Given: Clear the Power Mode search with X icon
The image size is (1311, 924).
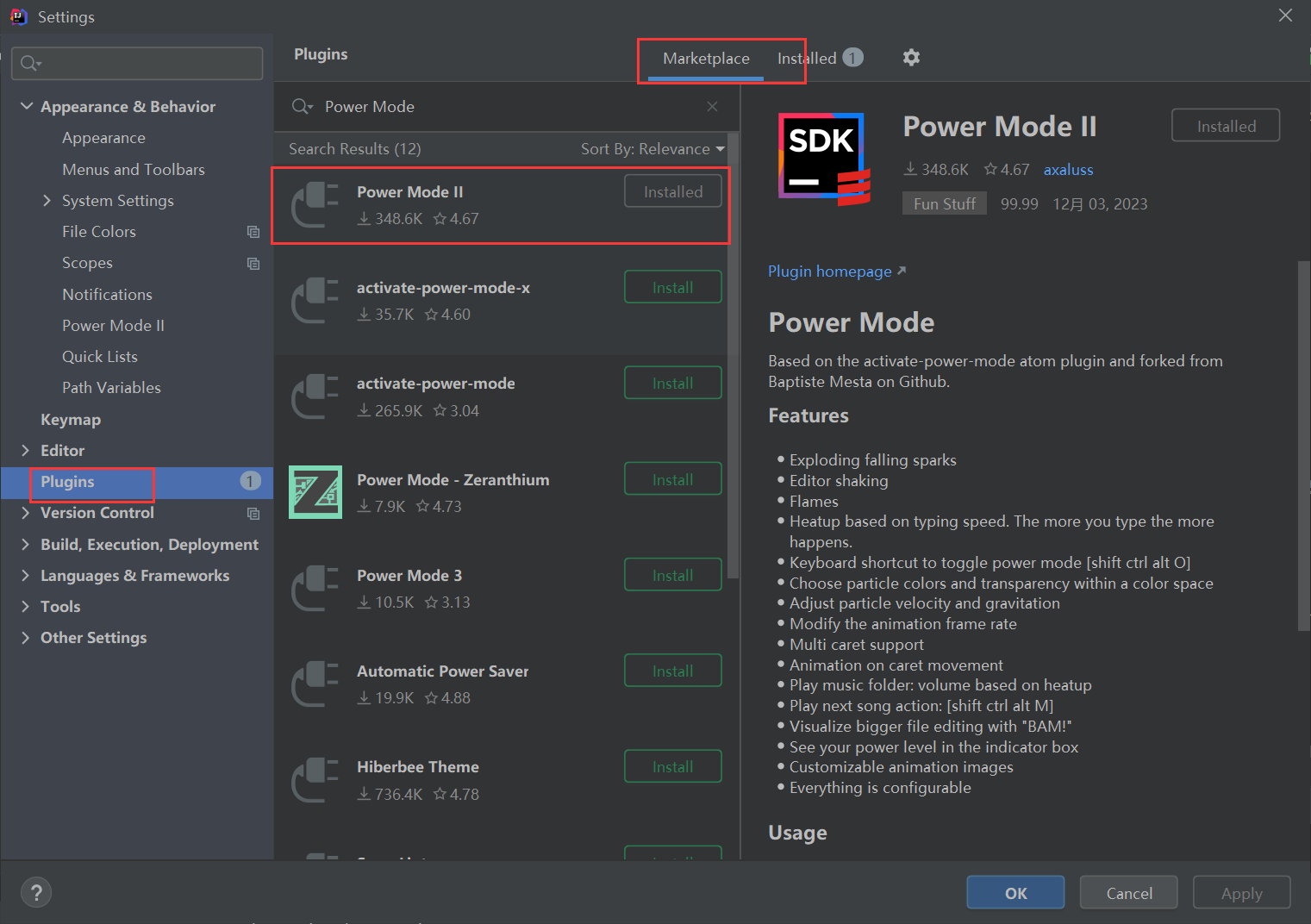Looking at the screenshot, I should pos(712,106).
